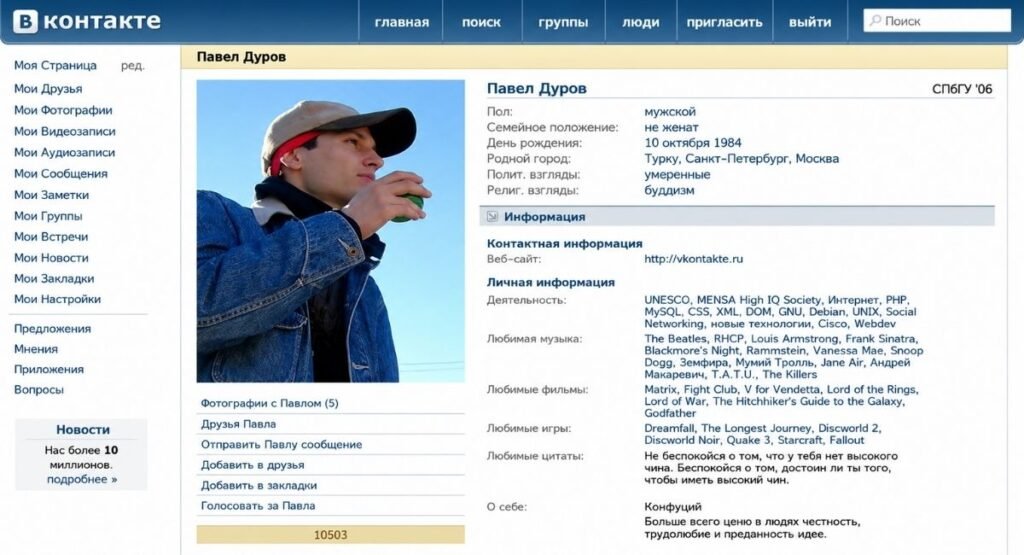Click Pavel Durov's profile photo
1024x555 pixels.
click(x=330, y=231)
